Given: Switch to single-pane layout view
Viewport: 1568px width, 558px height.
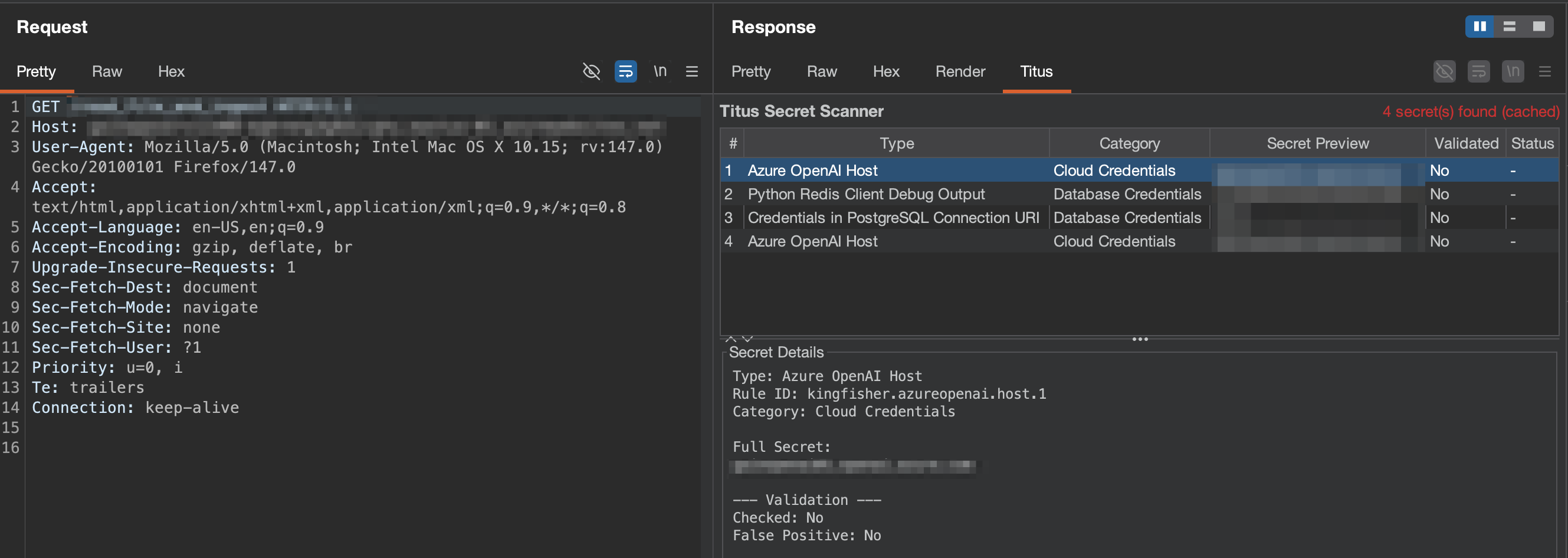Looking at the screenshot, I should pos(1539,26).
